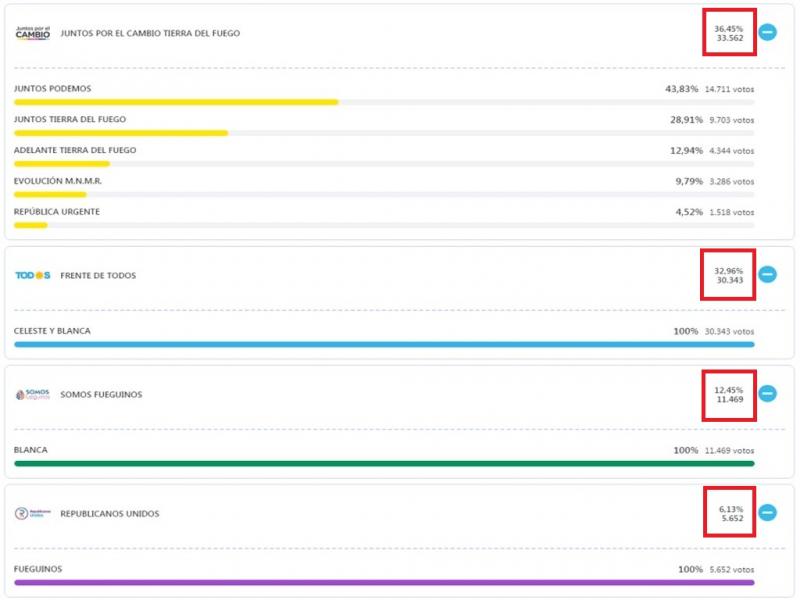Viewport: 800px width, 600px height.
Task: Click the list name 'JUNTOS PODEMOS'
Action: (53, 89)
